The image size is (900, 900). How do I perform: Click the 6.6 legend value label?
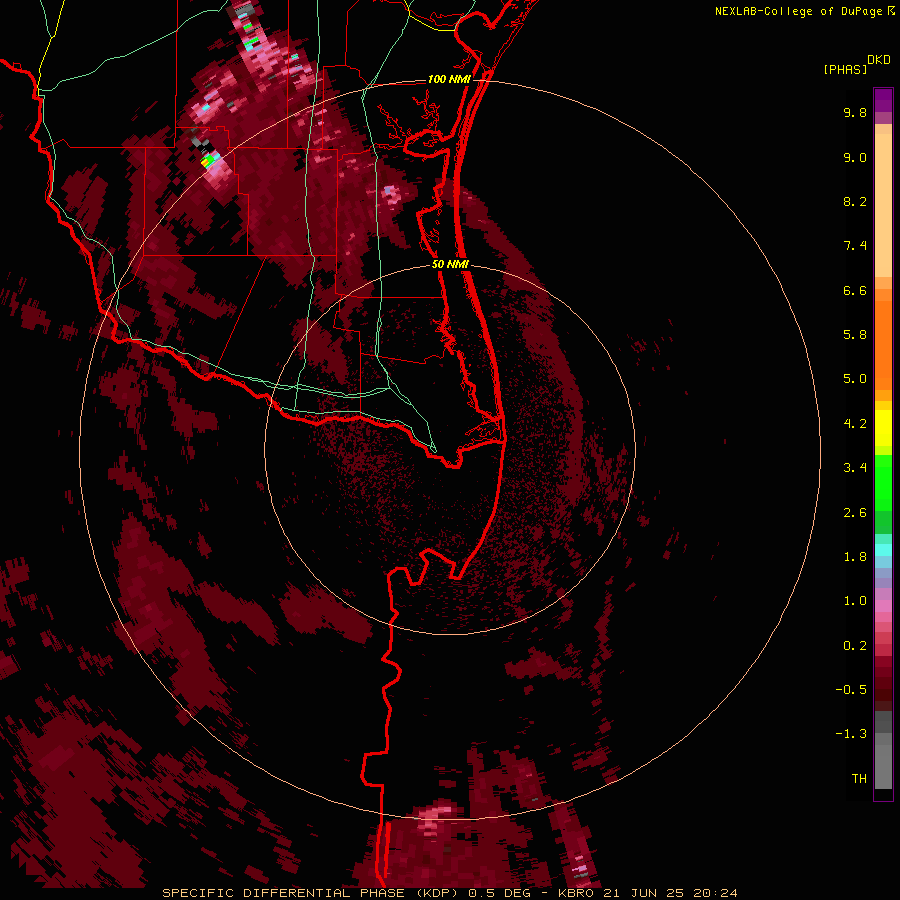(x=855, y=290)
